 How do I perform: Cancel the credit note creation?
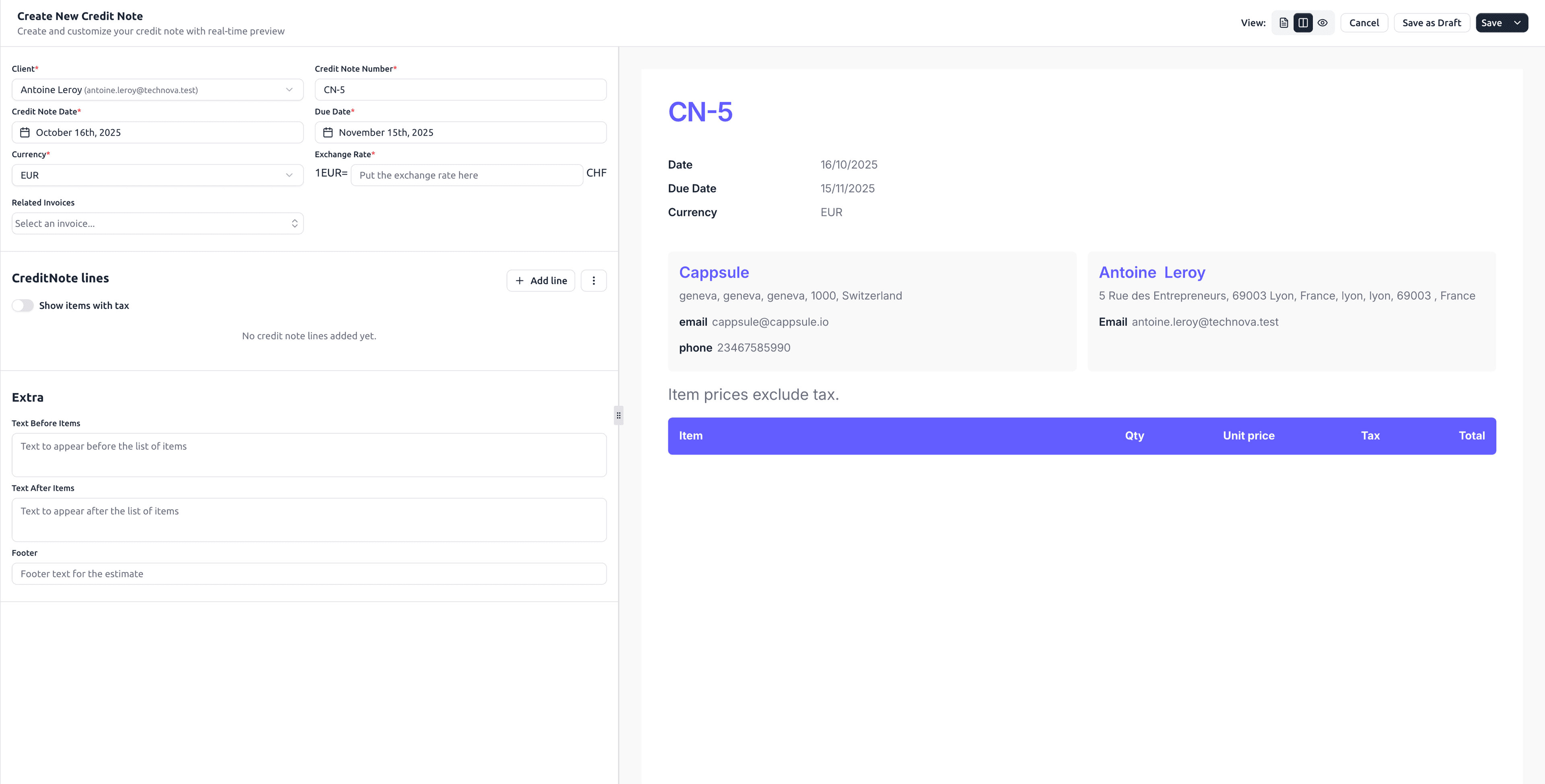click(x=1364, y=22)
